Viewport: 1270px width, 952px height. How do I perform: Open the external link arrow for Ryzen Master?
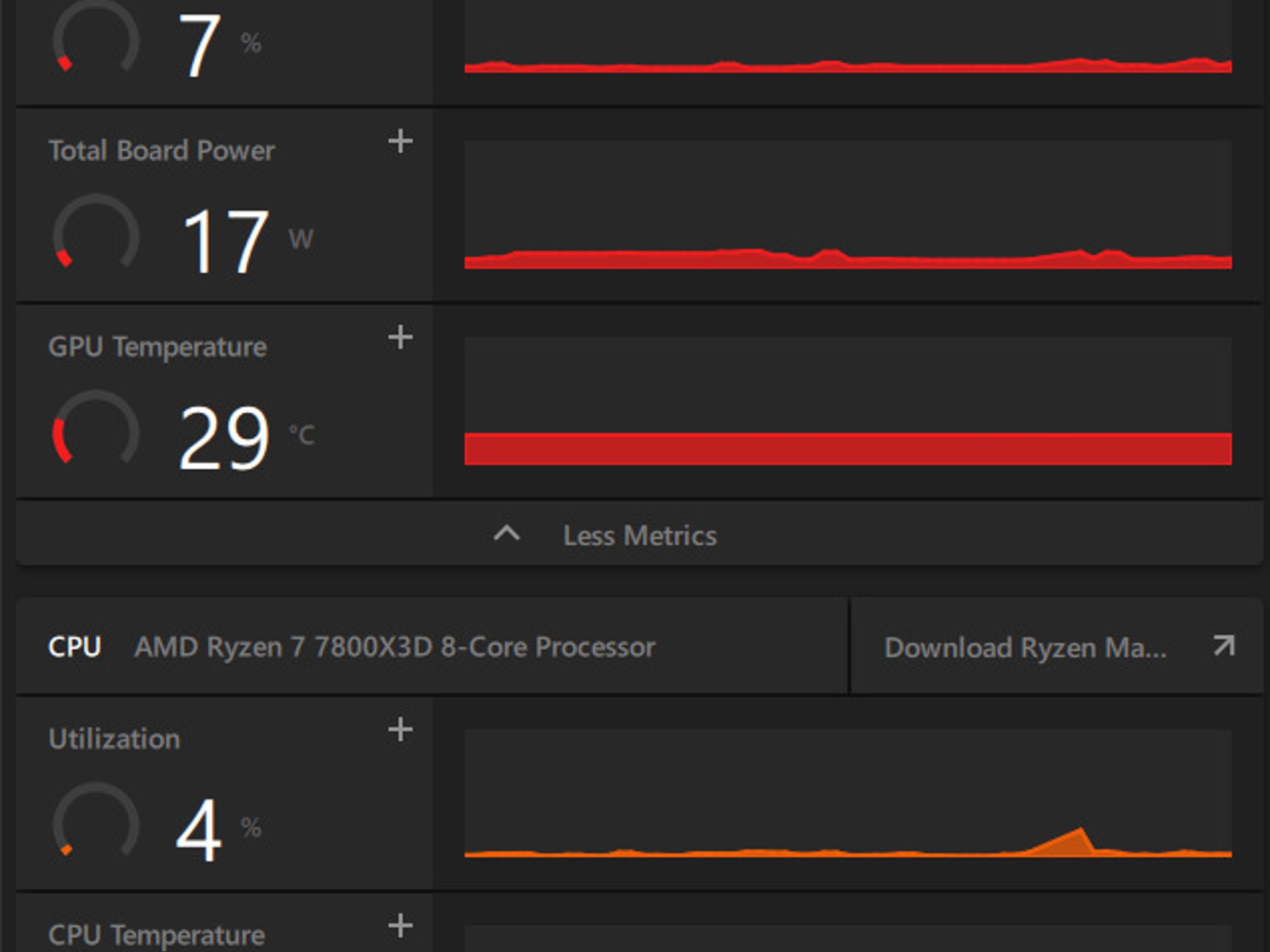pyautogui.click(x=1223, y=646)
